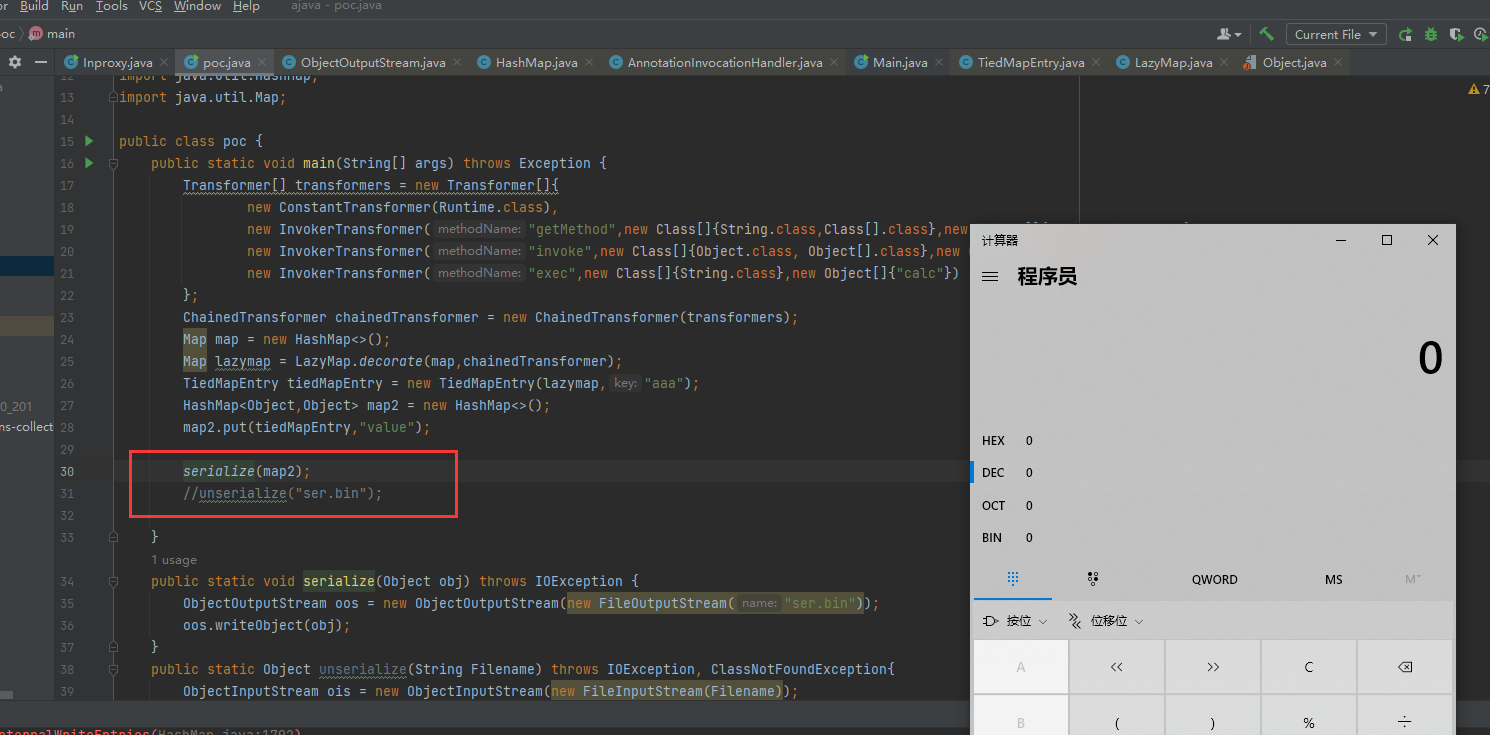The width and height of the screenshot is (1490, 735).
Task: Click the calculator backspace key
Action: [1404, 667]
